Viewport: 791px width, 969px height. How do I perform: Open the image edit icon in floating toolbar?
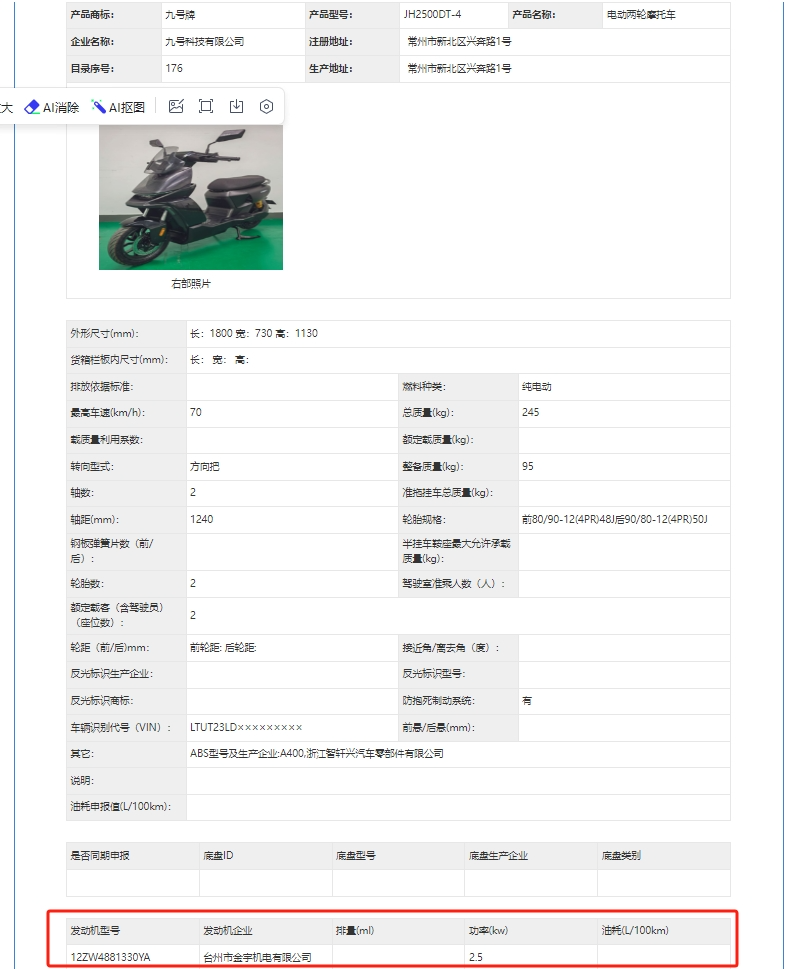pos(176,107)
